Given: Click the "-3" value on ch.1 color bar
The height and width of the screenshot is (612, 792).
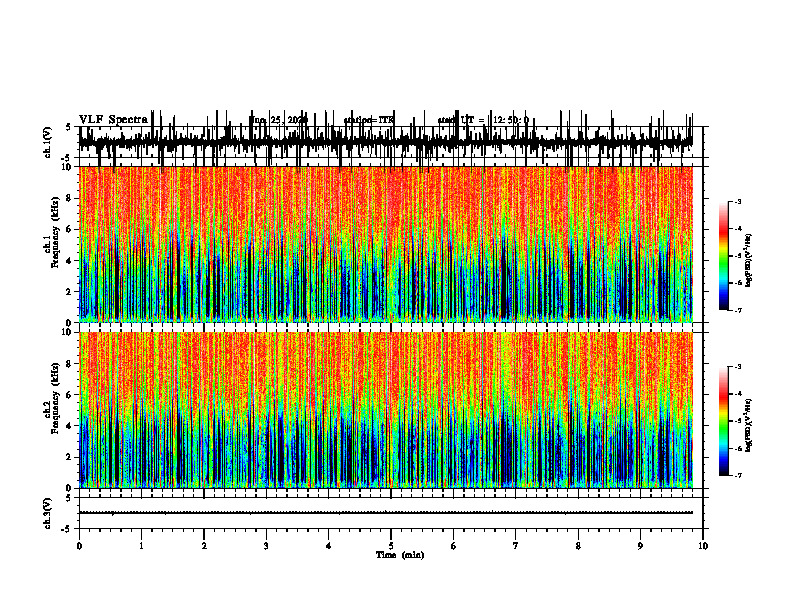Looking at the screenshot, I should 738,201.
